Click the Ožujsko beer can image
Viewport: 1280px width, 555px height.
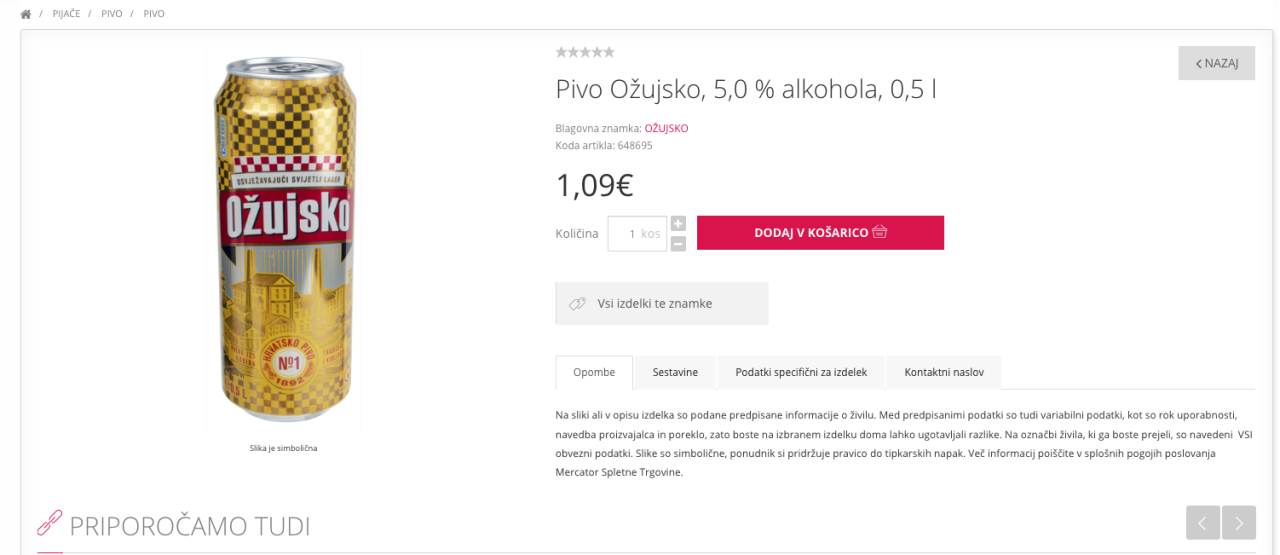[x=284, y=240]
